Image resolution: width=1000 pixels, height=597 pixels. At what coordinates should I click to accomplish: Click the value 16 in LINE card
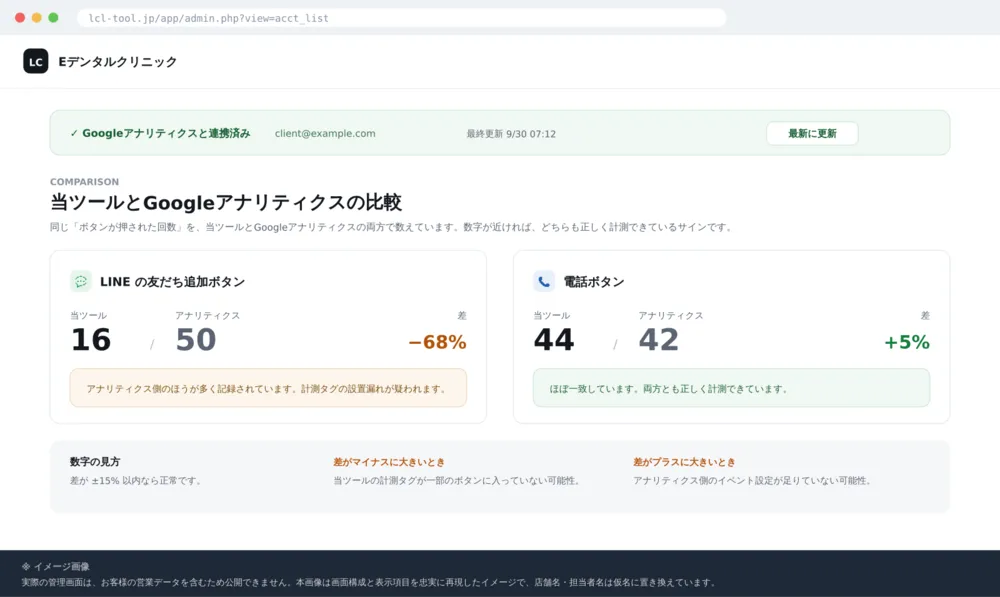pyautogui.click(x=91, y=339)
